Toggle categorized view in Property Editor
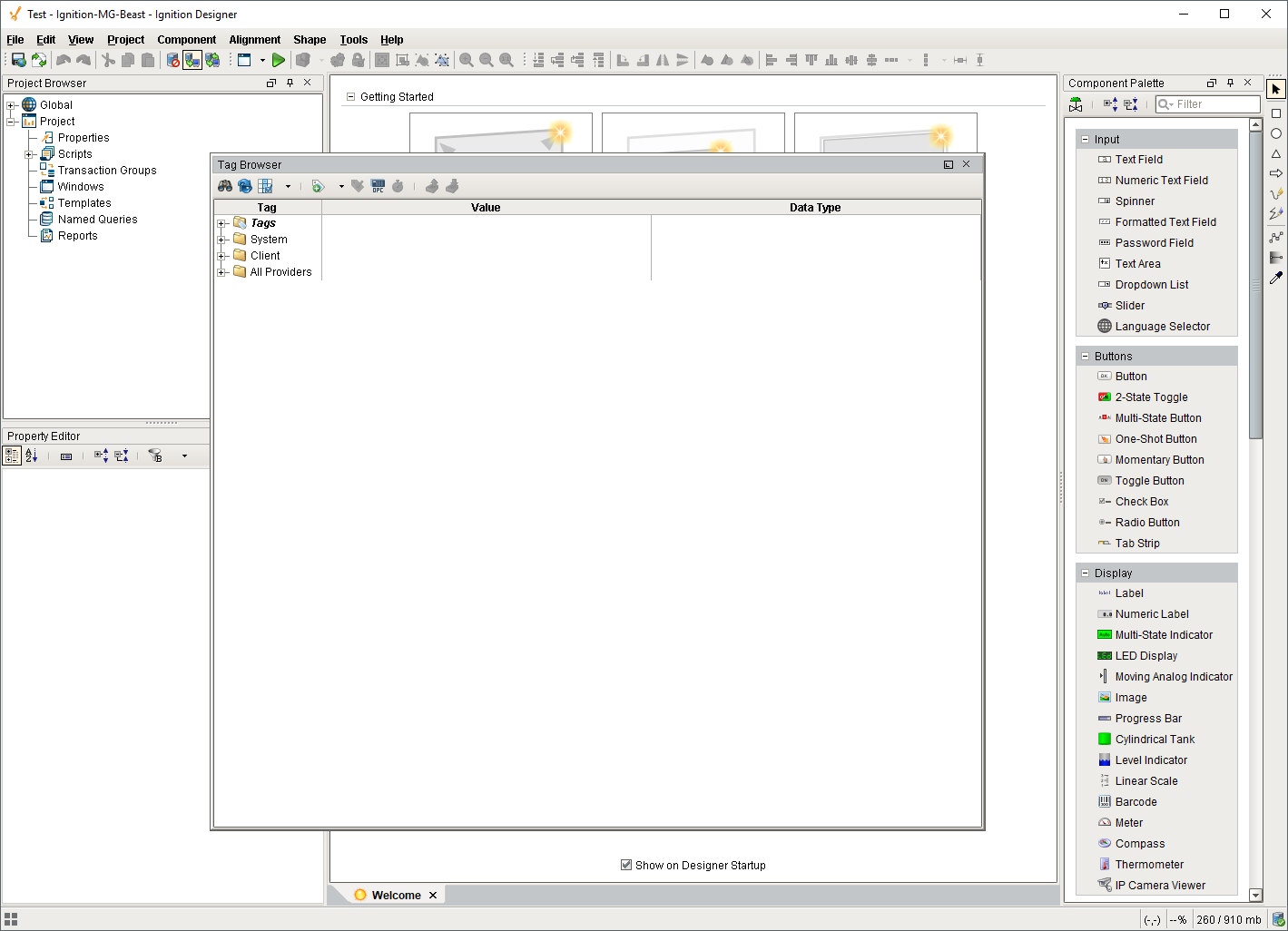 coord(12,456)
